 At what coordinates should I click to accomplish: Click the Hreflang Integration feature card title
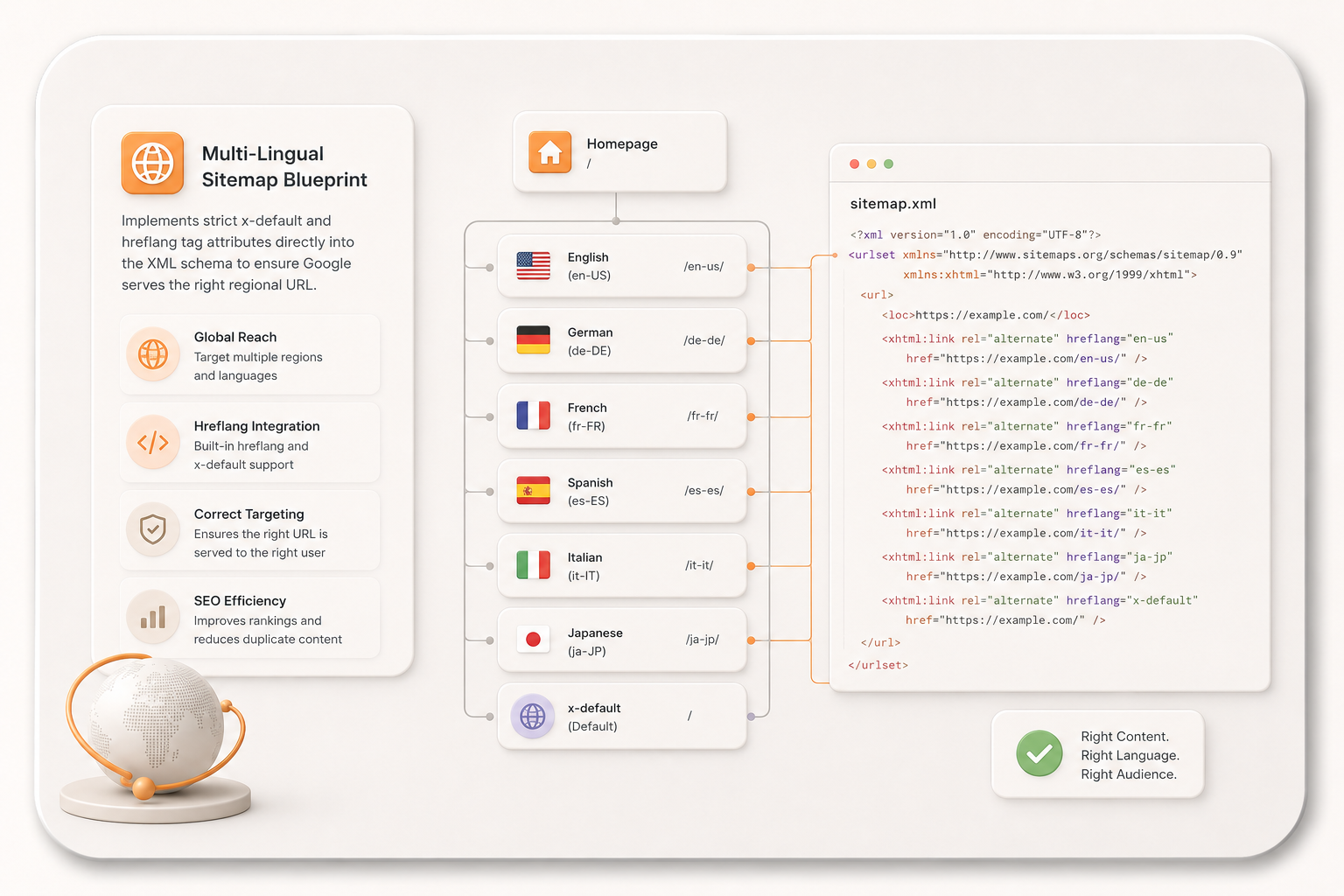pos(256,426)
